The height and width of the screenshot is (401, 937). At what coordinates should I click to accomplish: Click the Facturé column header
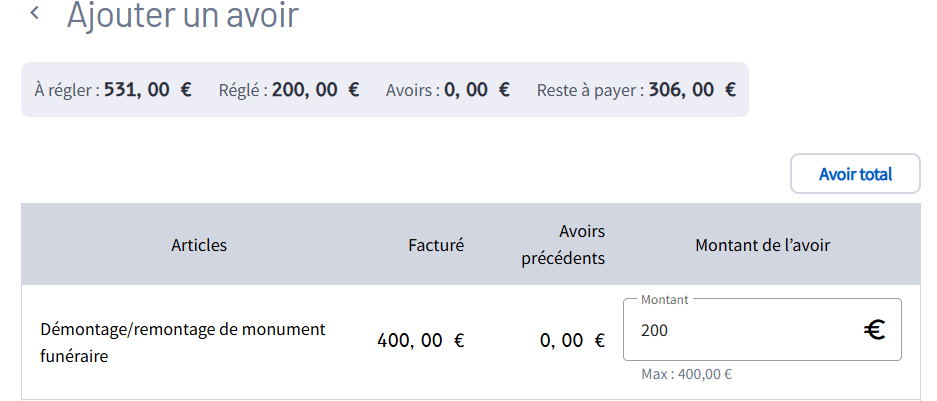(x=436, y=245)
